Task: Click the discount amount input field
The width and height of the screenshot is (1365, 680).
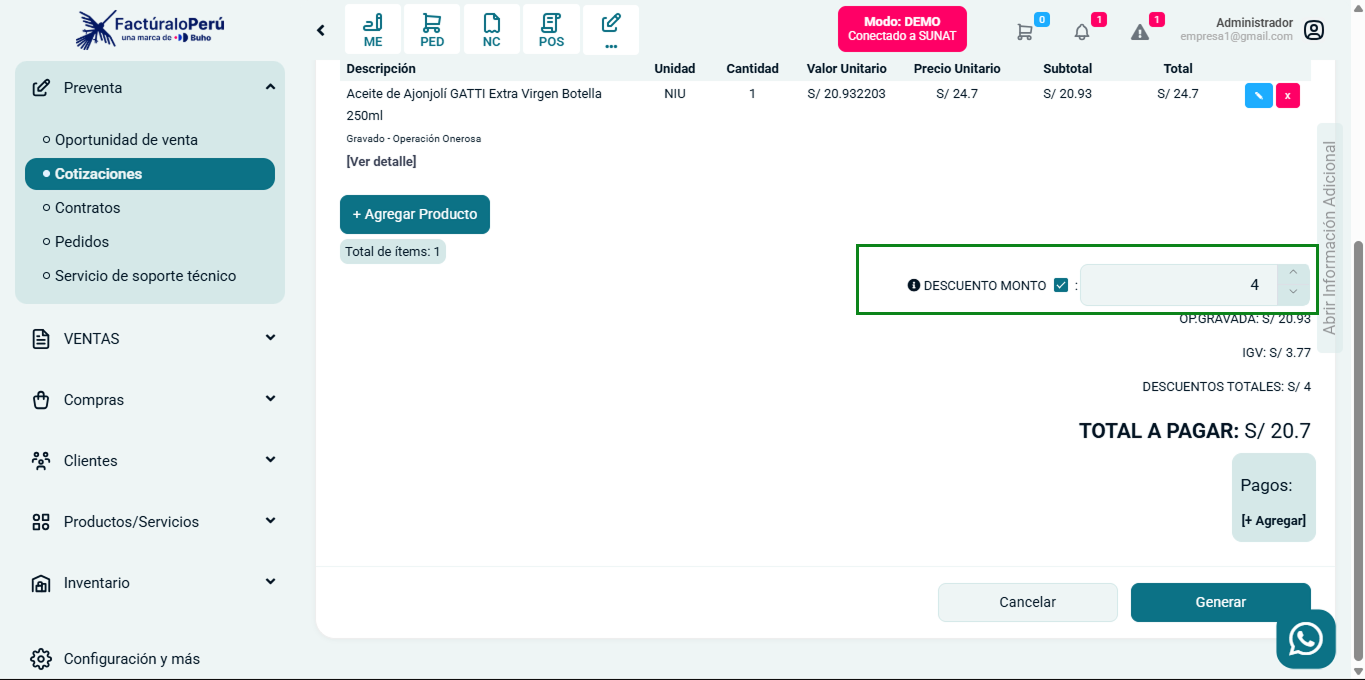Action: (x=1178, y=285)
